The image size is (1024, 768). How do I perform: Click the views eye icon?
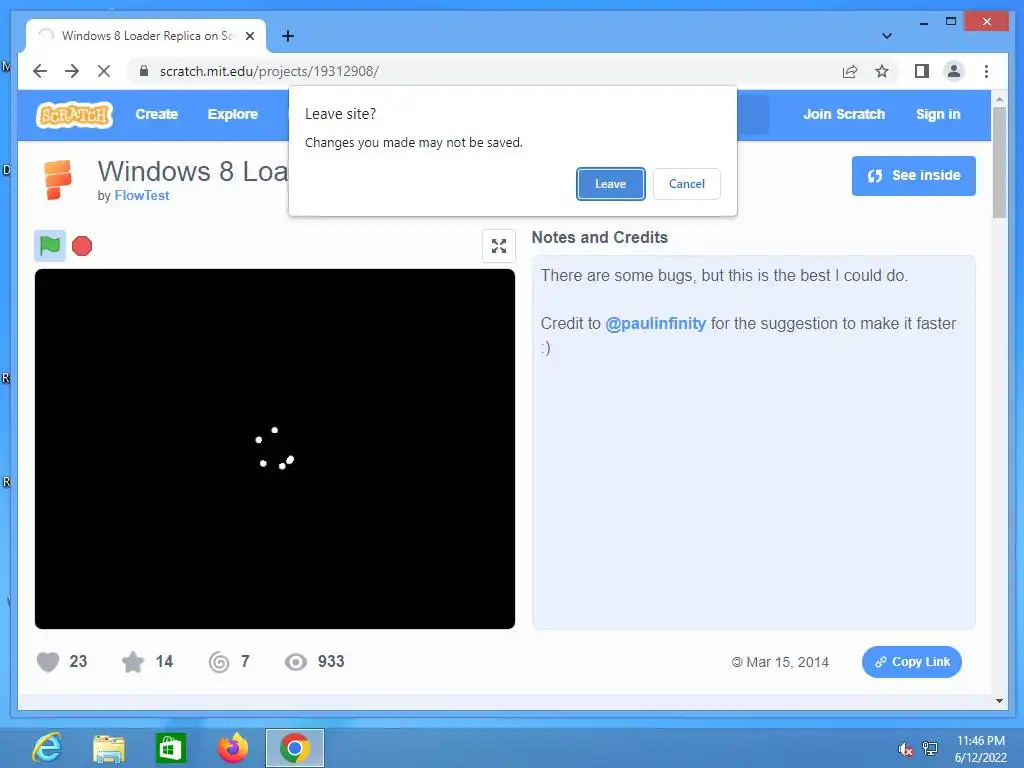pos(296,662)
